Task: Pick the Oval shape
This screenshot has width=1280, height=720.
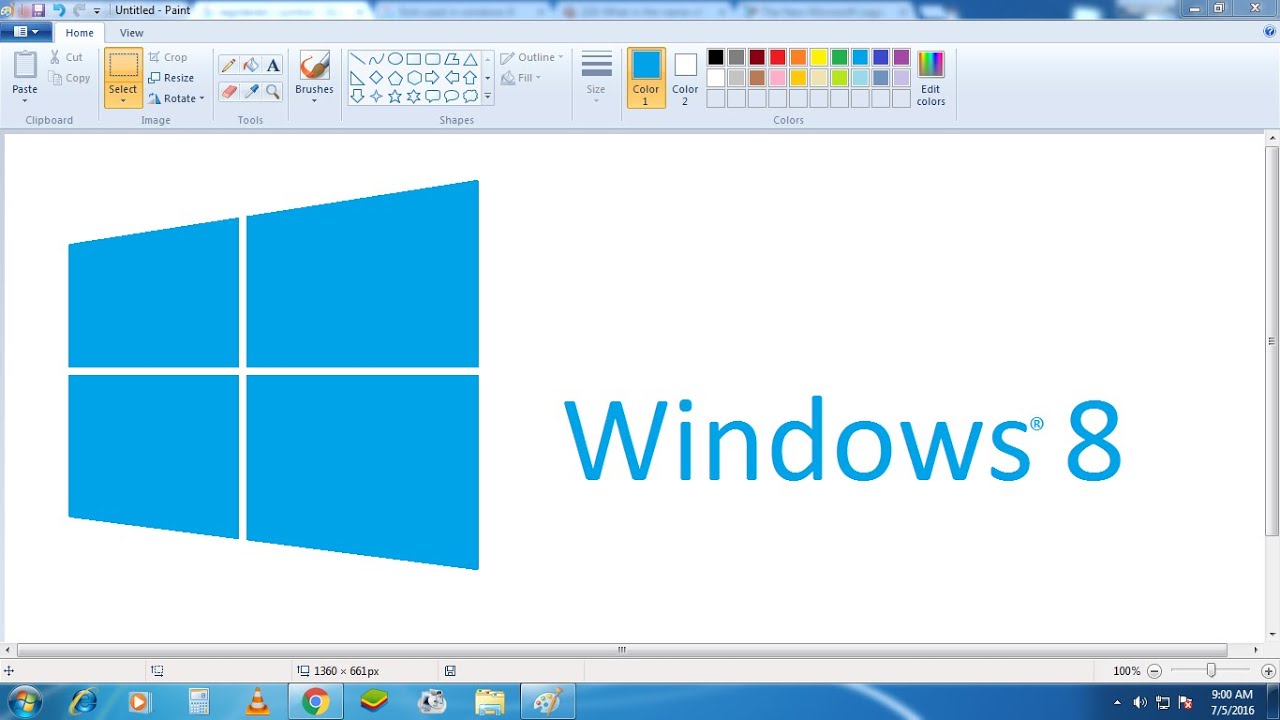Action: [x=395, y=59]
